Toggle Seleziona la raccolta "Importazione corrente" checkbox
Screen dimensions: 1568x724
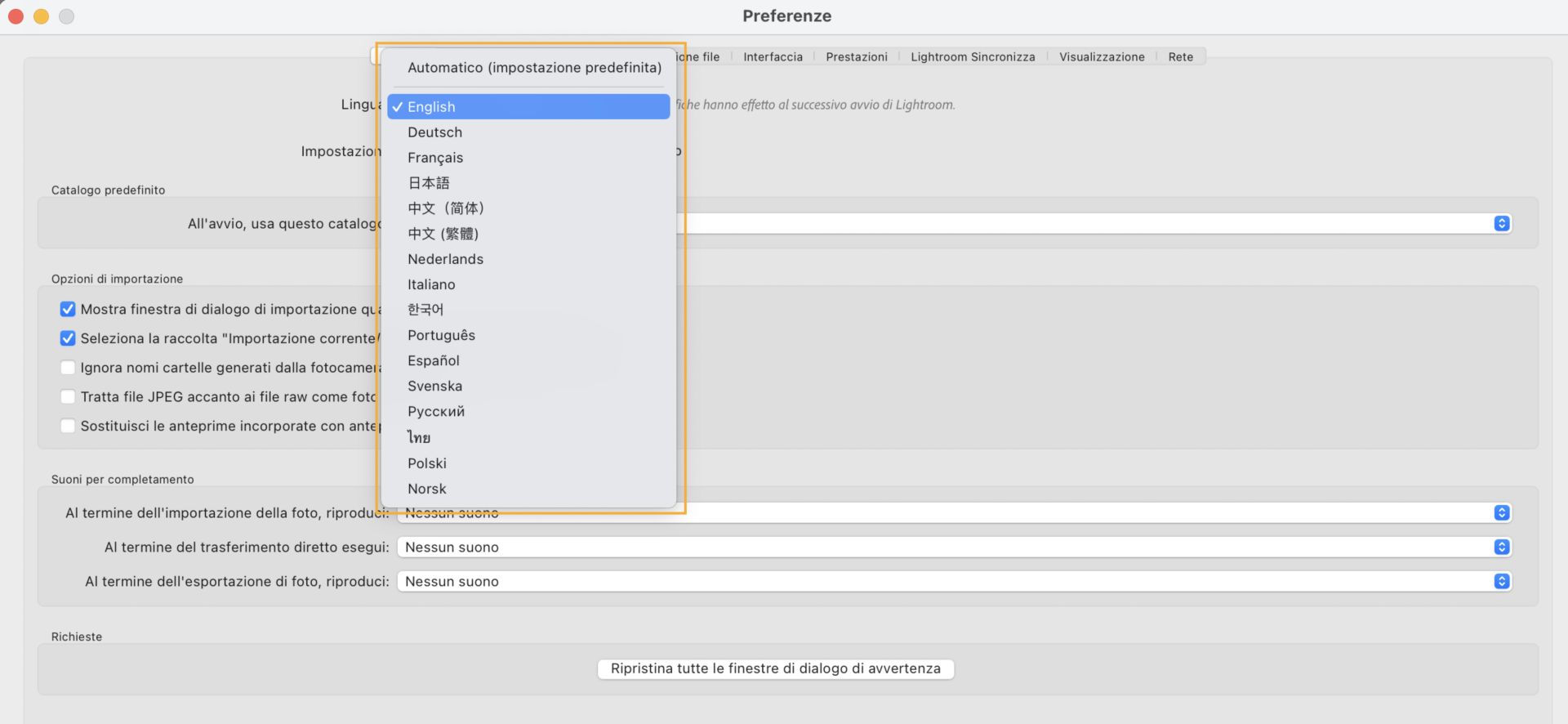[68, 338]
